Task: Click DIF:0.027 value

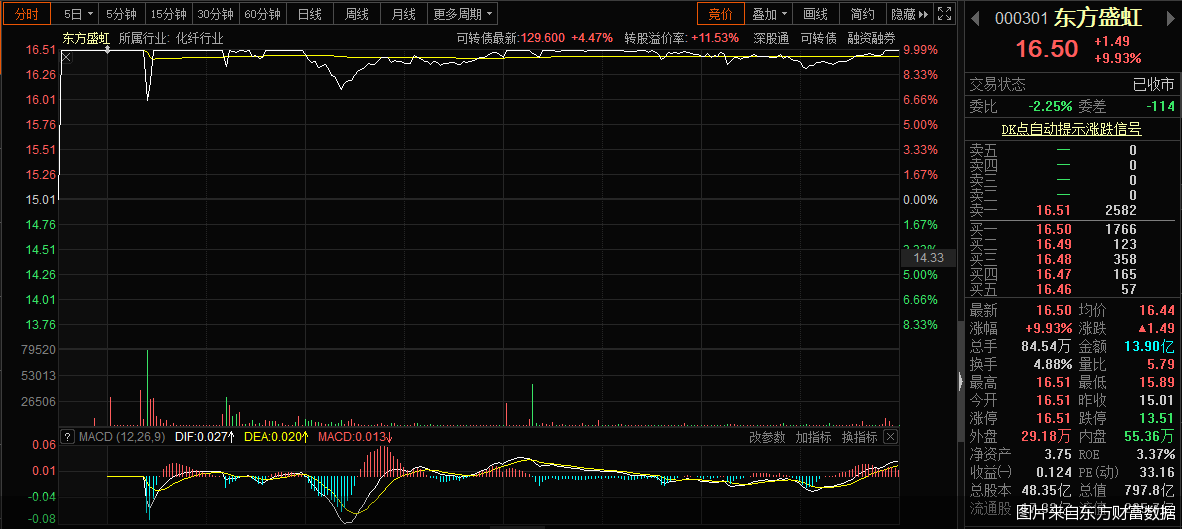Action: (x=205, y=437)
